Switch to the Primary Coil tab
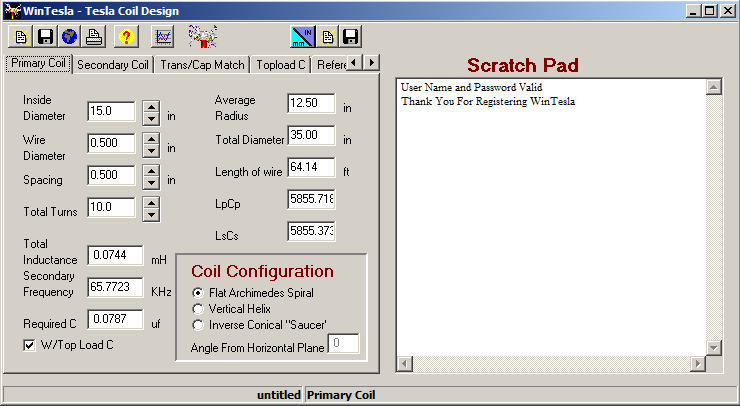The height and width of the screenshot is (406, 740). point(38,63)
